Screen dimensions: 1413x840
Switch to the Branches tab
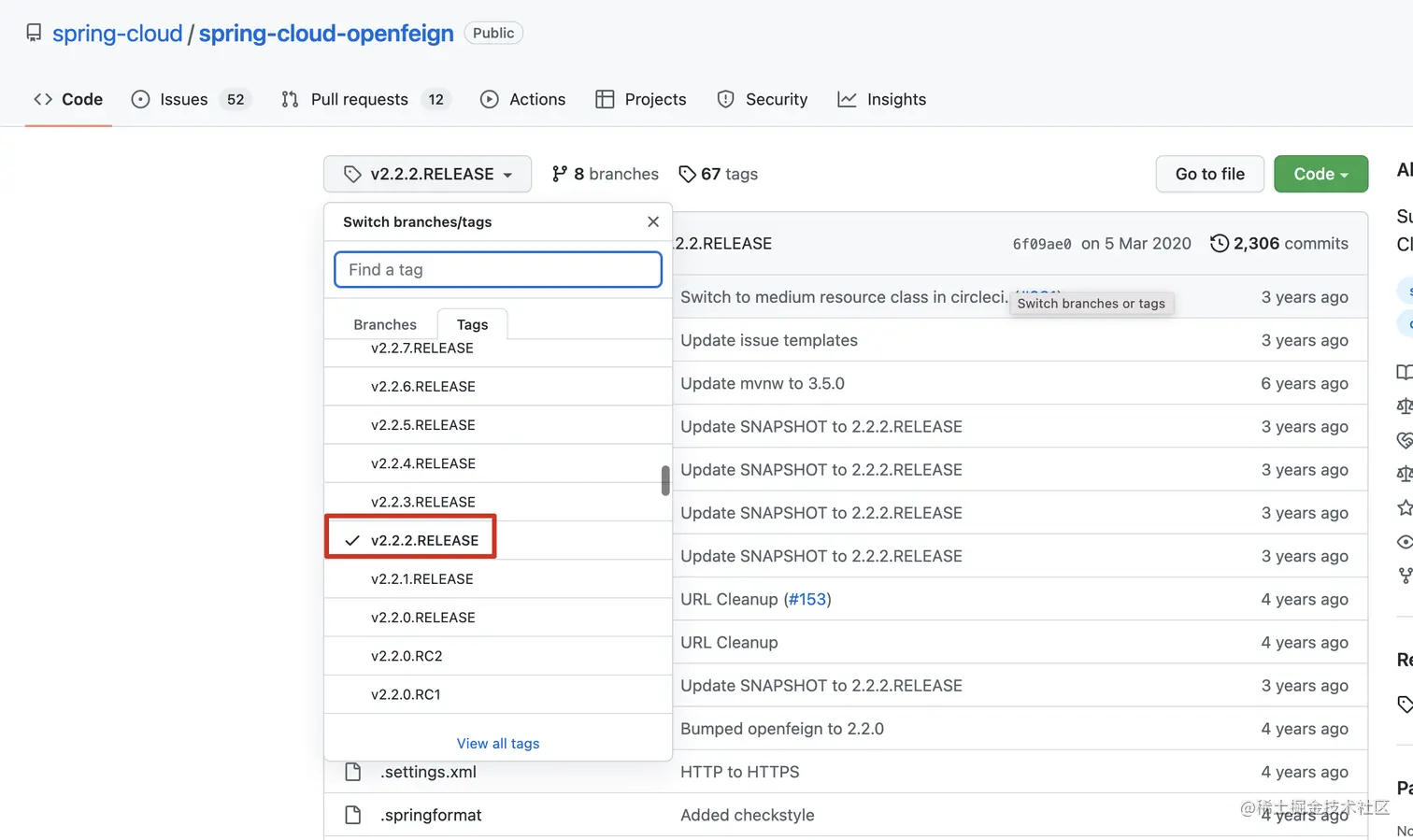click(385, 324)
